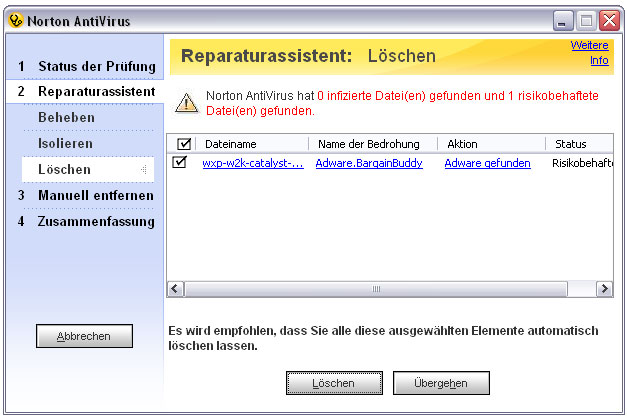Minimize the Norton AntiVirus window
The width and height of the screenshot is (627, 419).
pyautogui.click(x=563, y=20)
